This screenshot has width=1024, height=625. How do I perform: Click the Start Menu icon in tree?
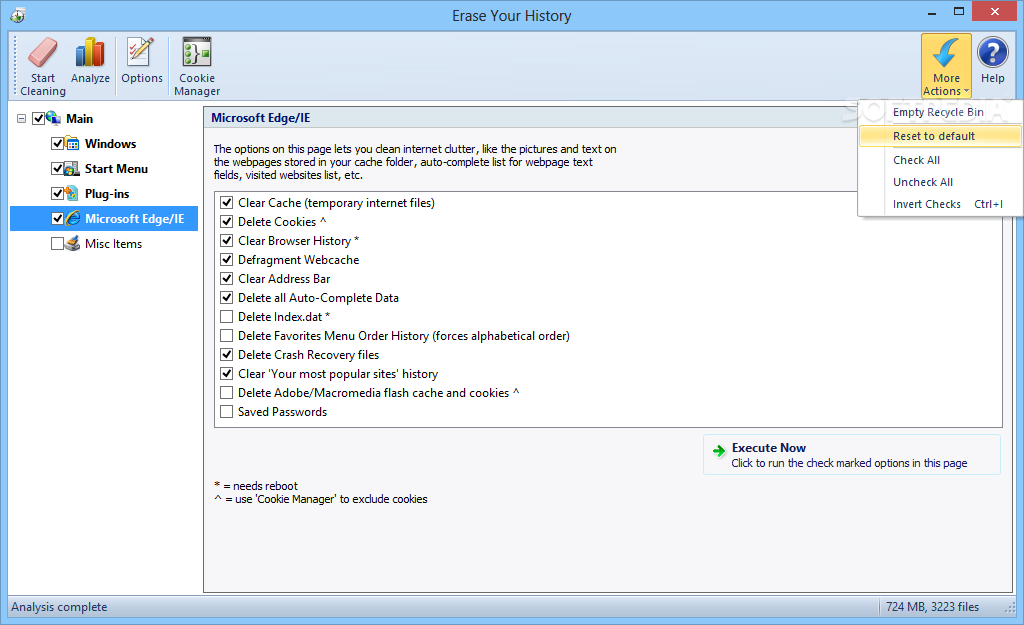(72, 168)
